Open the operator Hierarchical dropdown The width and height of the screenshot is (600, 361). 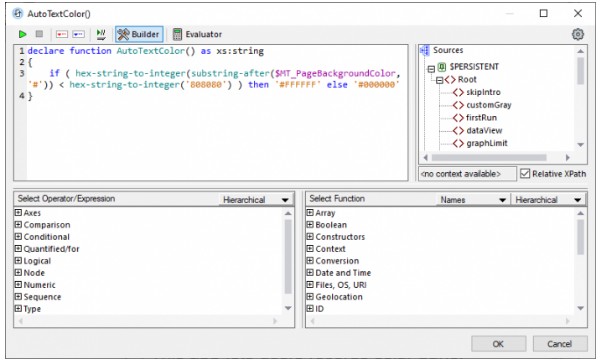tap(256, 200)
